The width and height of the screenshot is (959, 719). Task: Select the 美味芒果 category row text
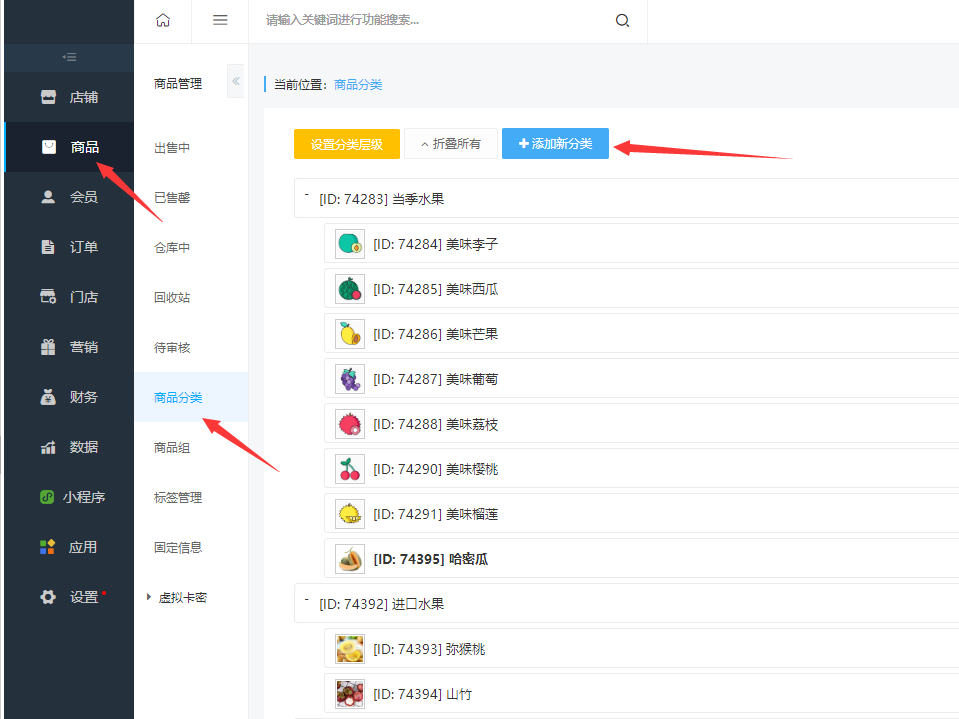(435, 334)
